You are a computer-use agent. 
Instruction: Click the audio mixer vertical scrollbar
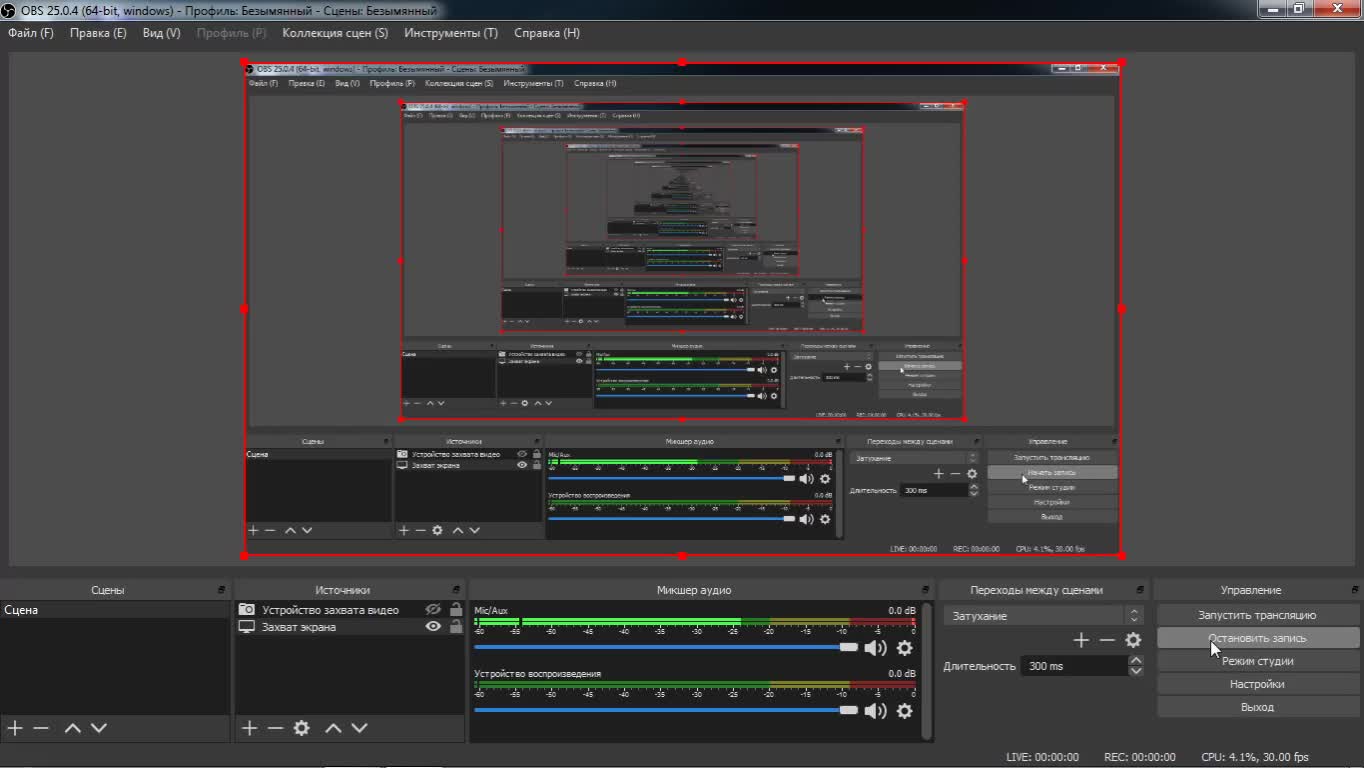pyautogui.click(x=927, y=670)
